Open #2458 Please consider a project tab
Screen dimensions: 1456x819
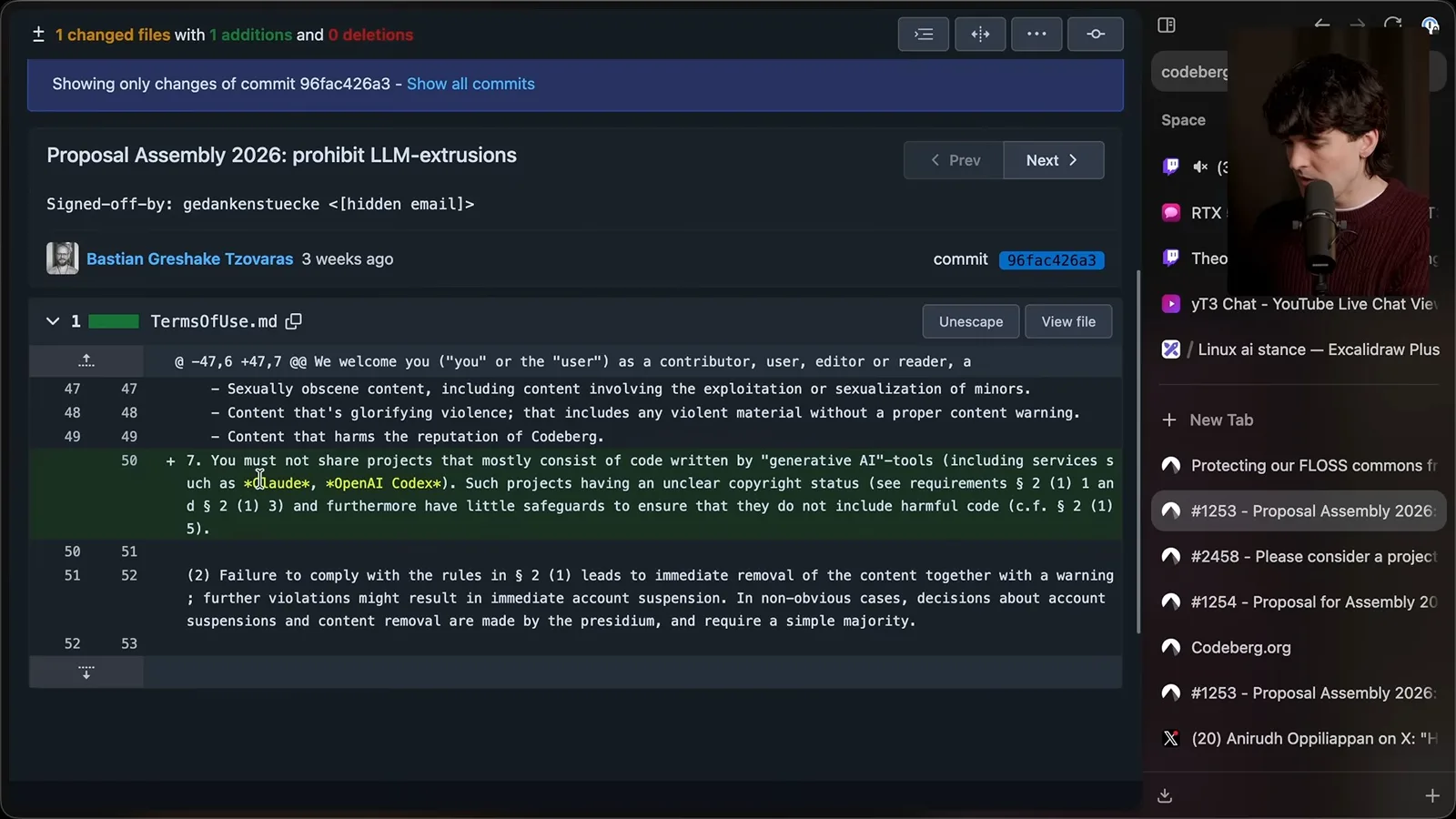point(1299,556)
